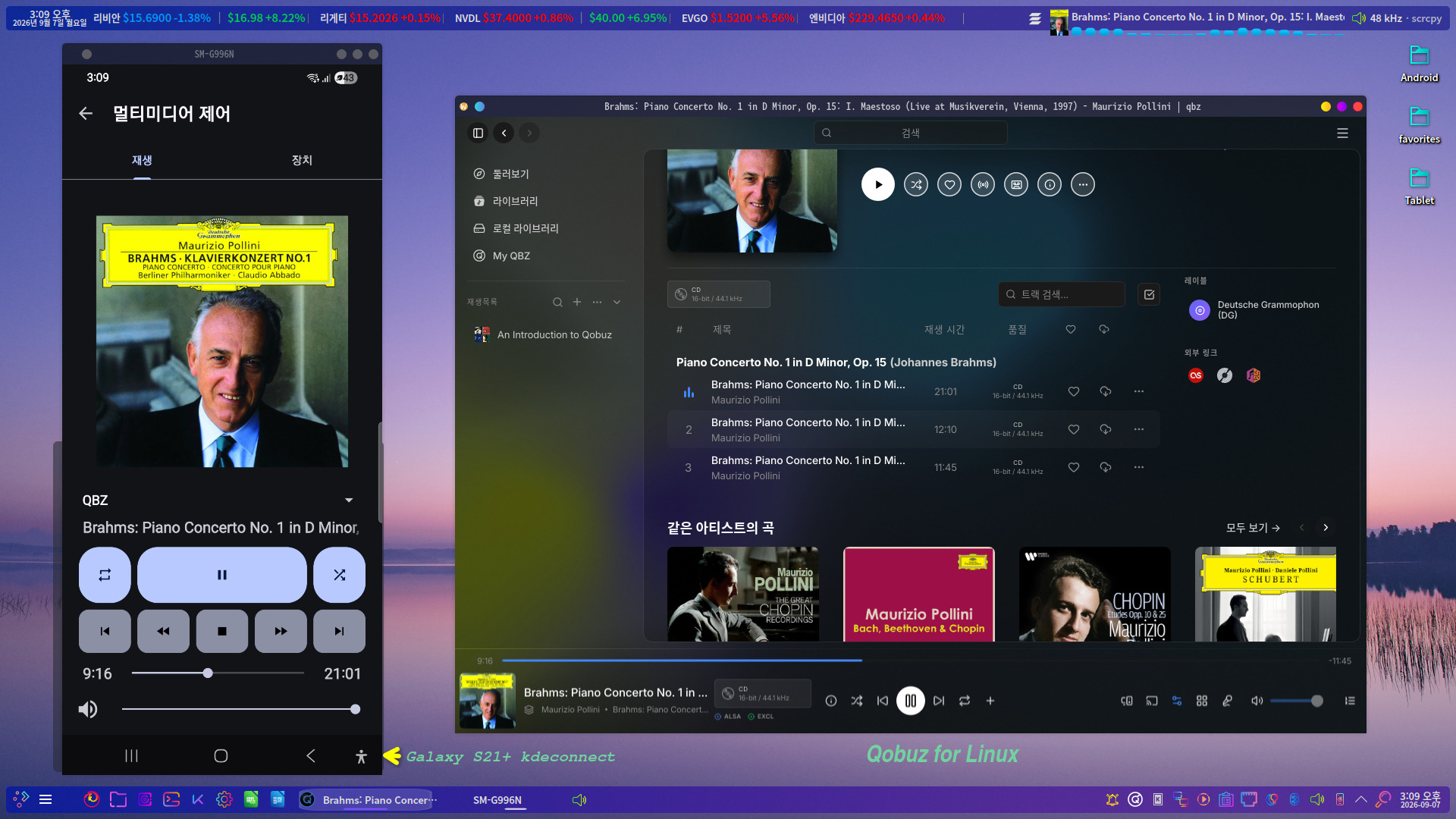Screen dimensions: 1456x819
Task: Add current track to playlist with plus
Action: (x=990, y=701)
